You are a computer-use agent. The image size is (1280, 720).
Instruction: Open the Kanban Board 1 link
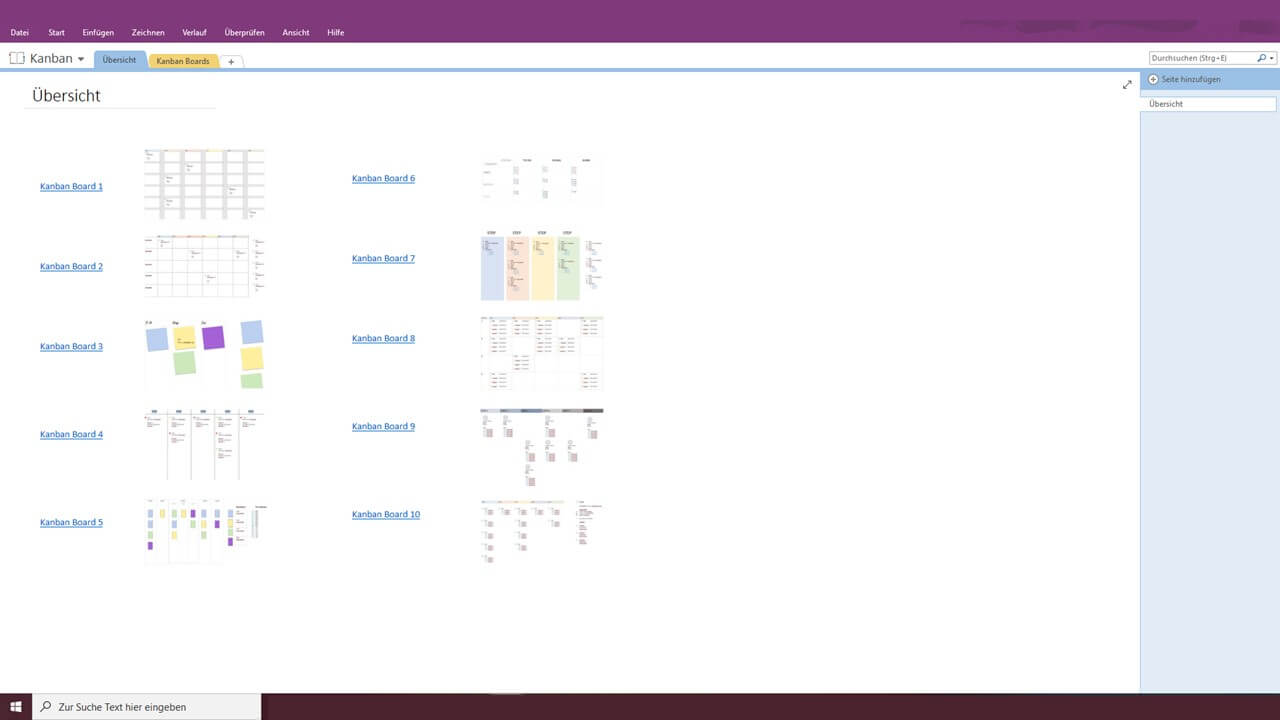pyautogui.click(x=70, y=186)
